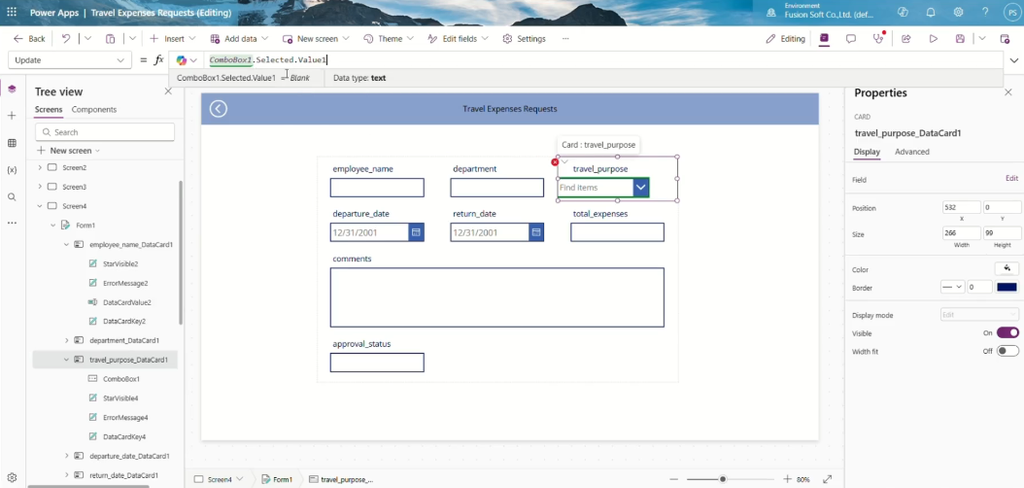Click the Save icon in top toolbar
1024x488 pixels.
pos(960,39)
